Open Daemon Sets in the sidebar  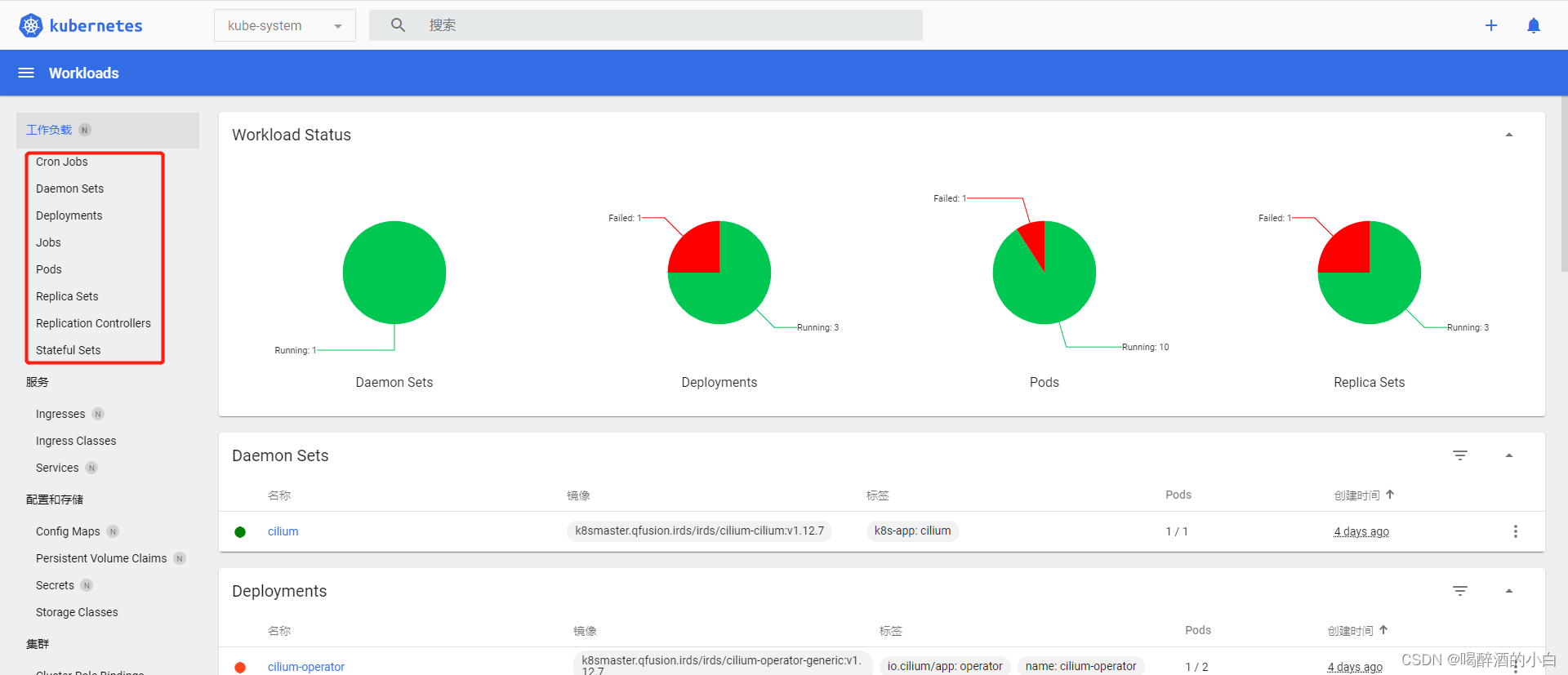point(69,189)
